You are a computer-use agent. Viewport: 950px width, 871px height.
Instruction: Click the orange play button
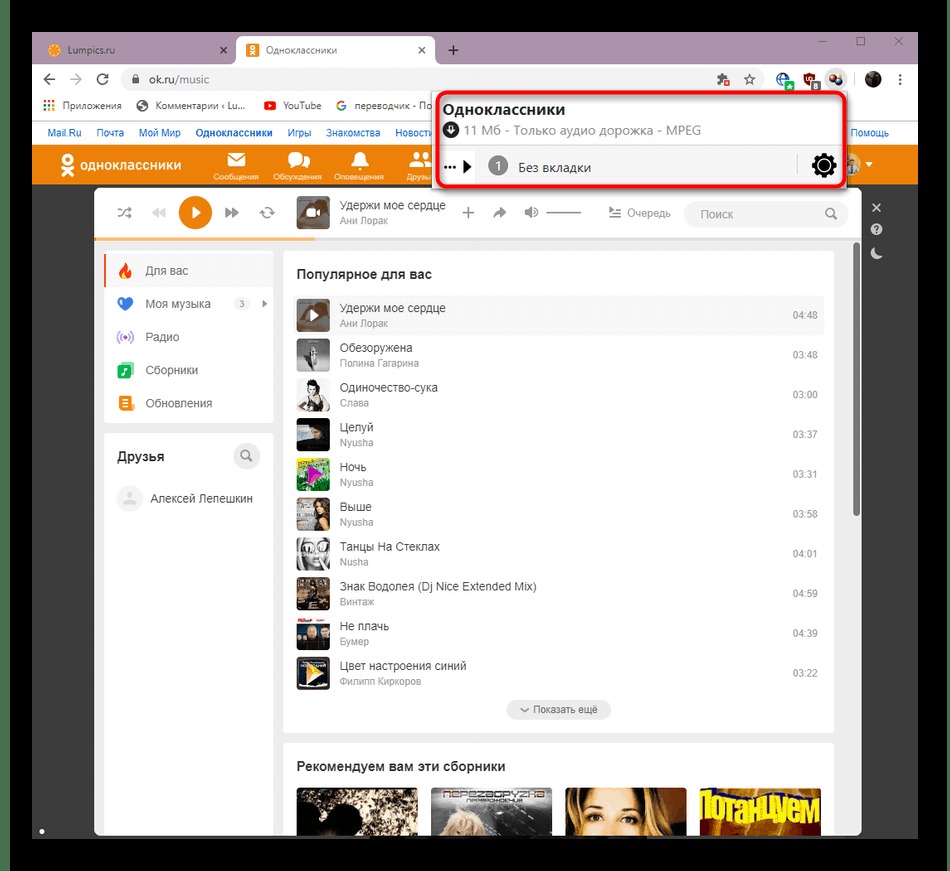tap(195, 213)
